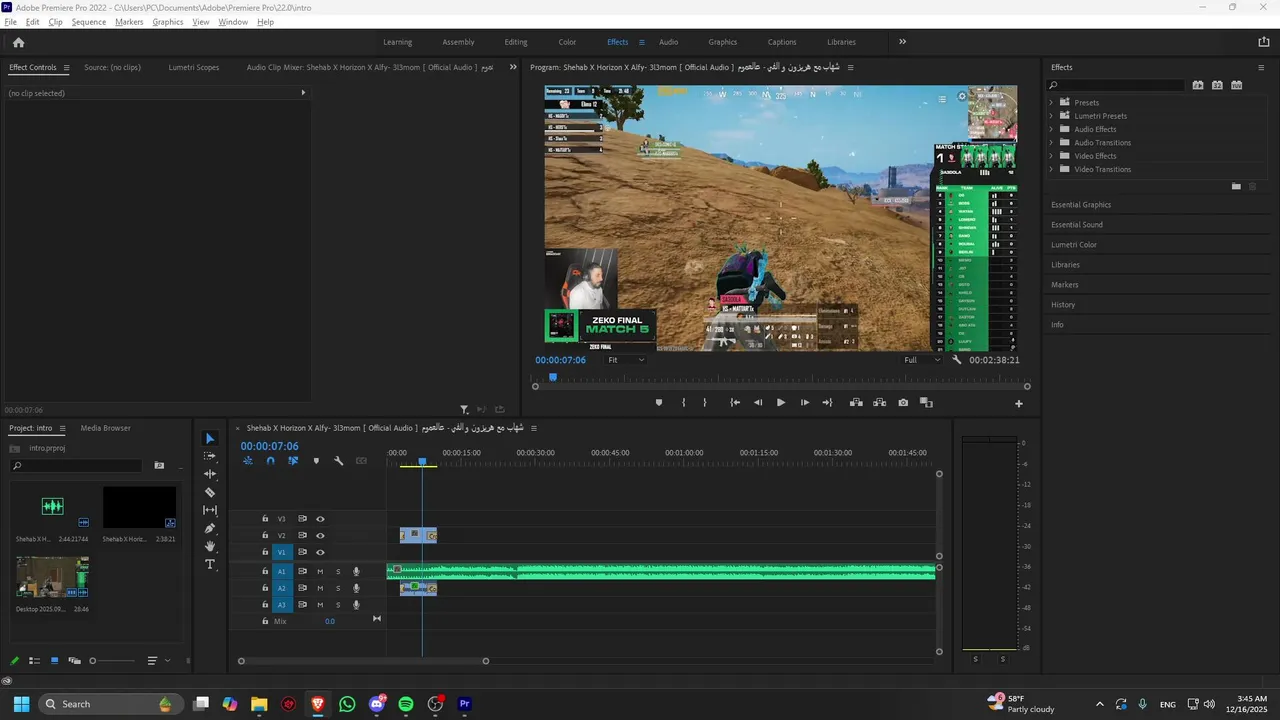Enable voice-over record on A3
The width and height of the screenshot is (1280, 720).
tap(356, 605)
